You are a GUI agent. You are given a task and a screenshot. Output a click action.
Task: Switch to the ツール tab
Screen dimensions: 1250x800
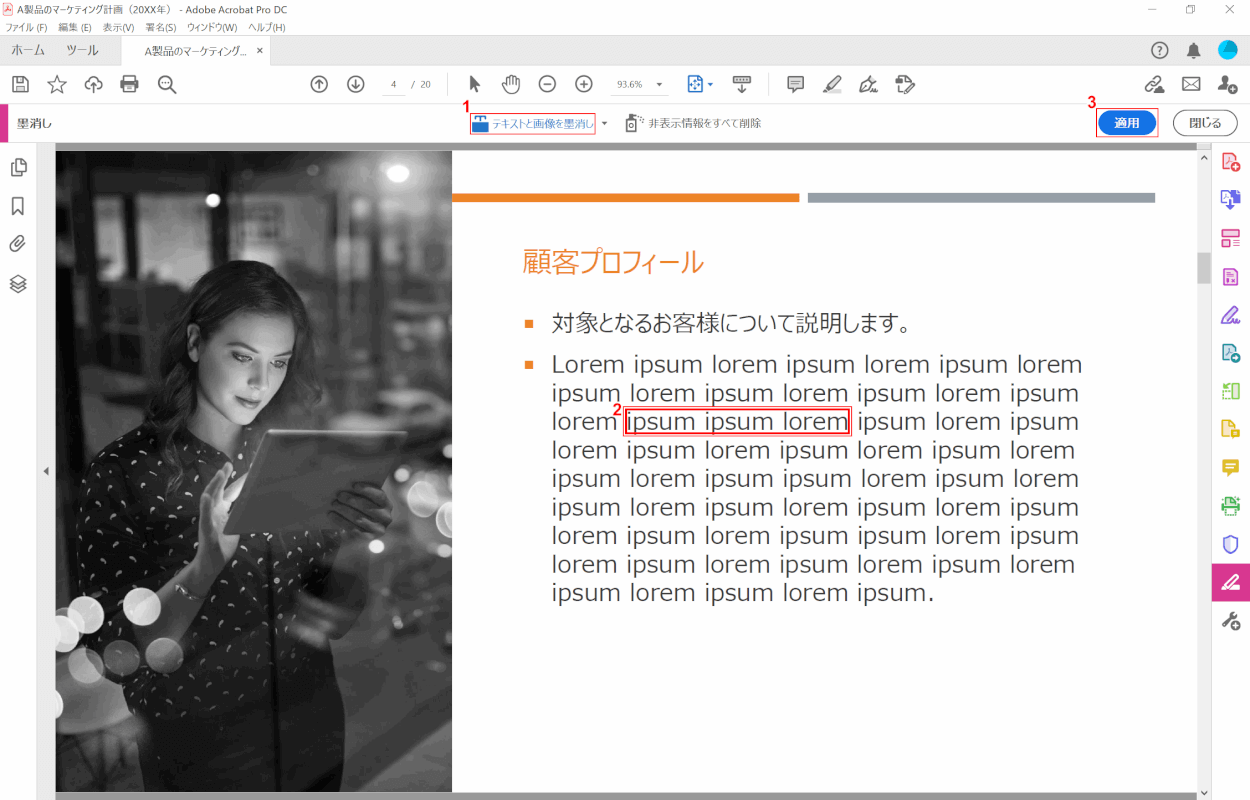[82, 51]
